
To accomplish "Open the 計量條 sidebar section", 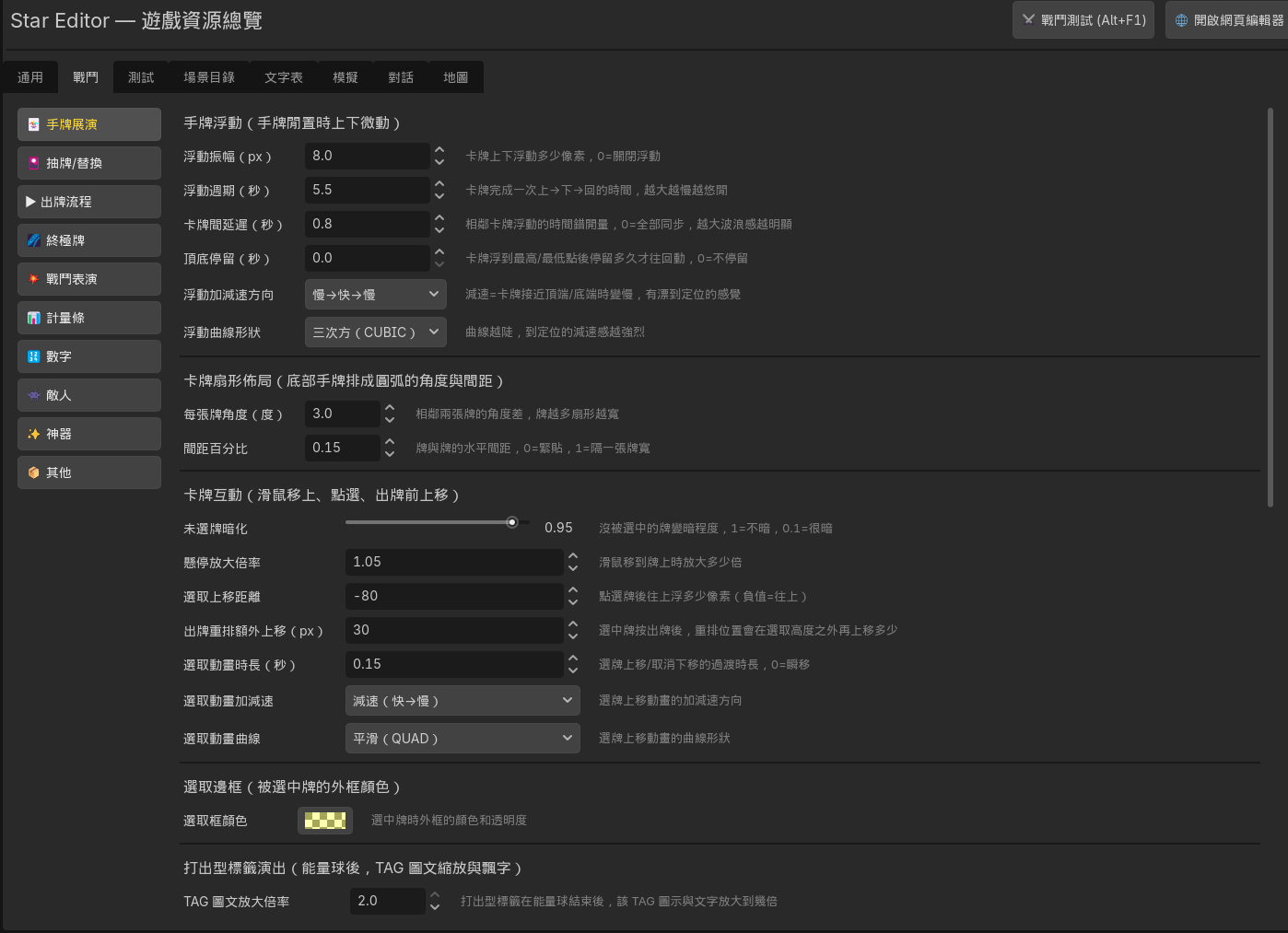I will (89, 318).
